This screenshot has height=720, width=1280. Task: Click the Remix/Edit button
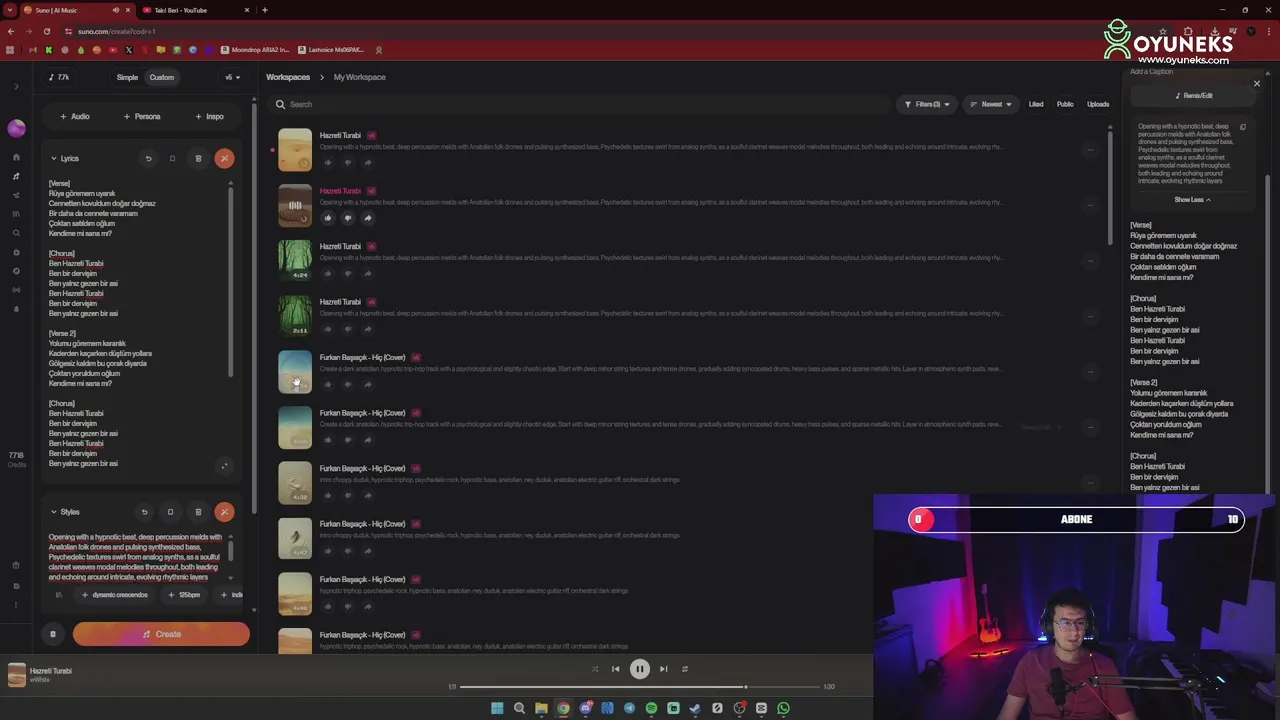1194,96
